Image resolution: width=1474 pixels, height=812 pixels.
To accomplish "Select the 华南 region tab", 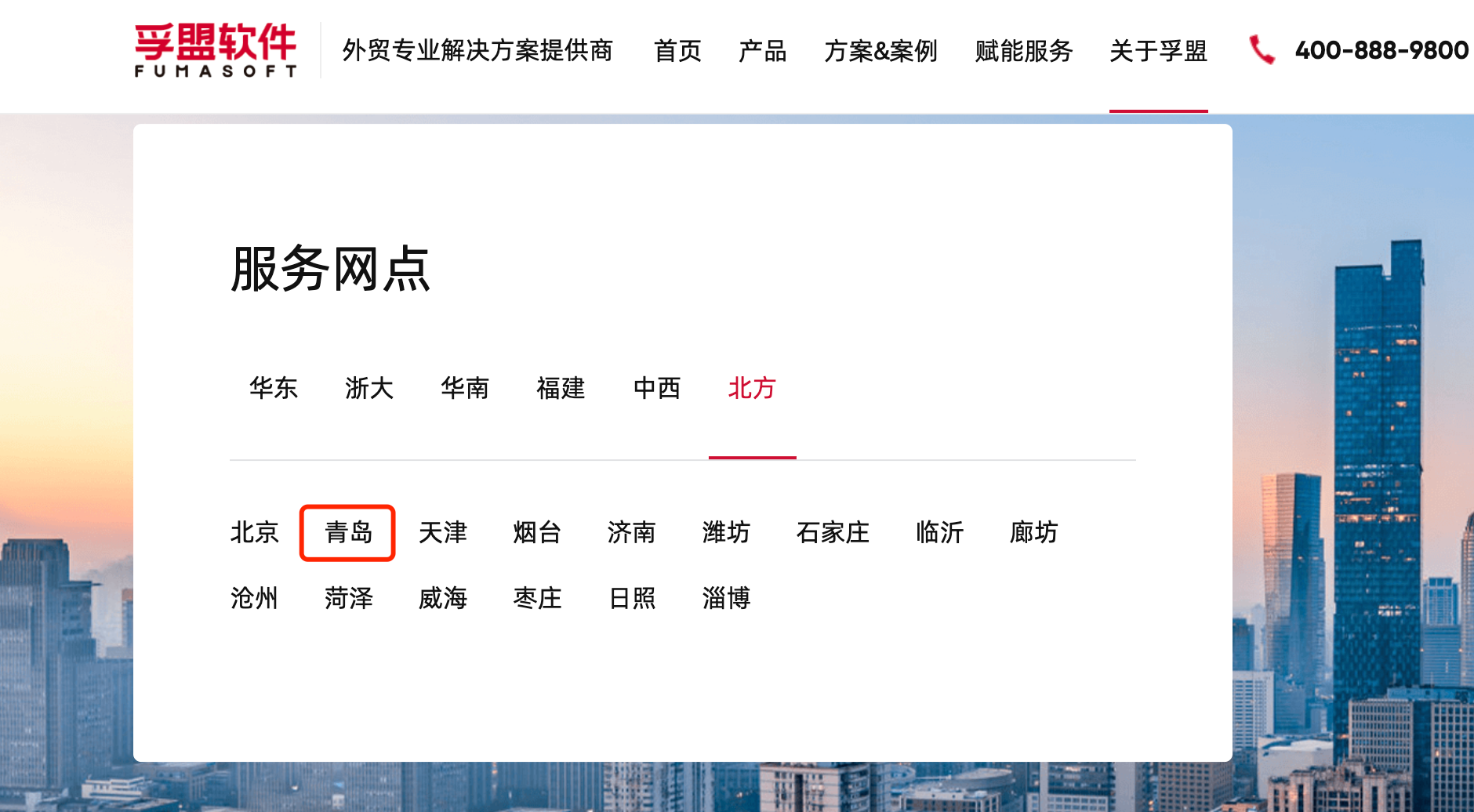I will click(465, 388).
